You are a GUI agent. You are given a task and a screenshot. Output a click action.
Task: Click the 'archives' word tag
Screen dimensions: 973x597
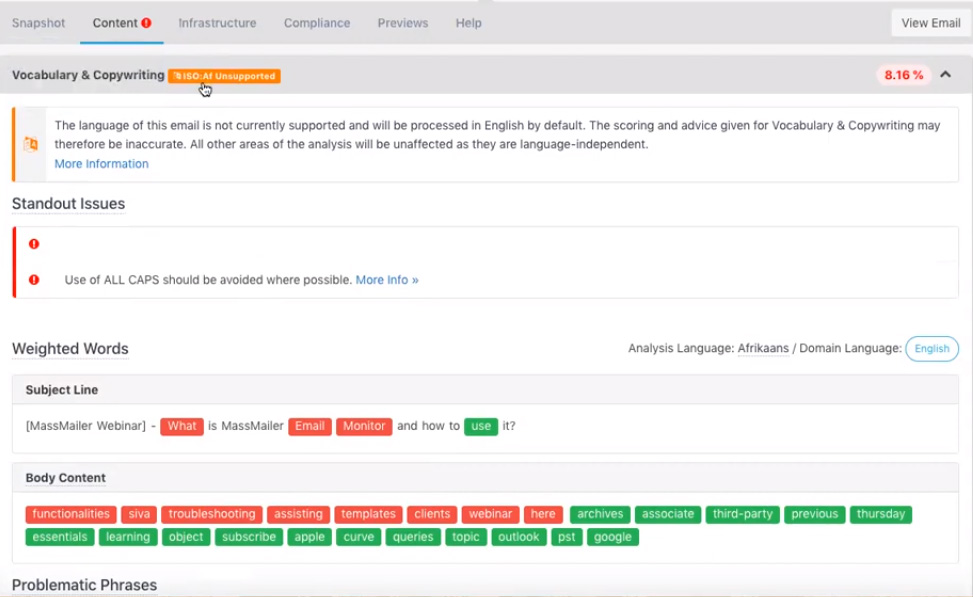pos(600,514)
